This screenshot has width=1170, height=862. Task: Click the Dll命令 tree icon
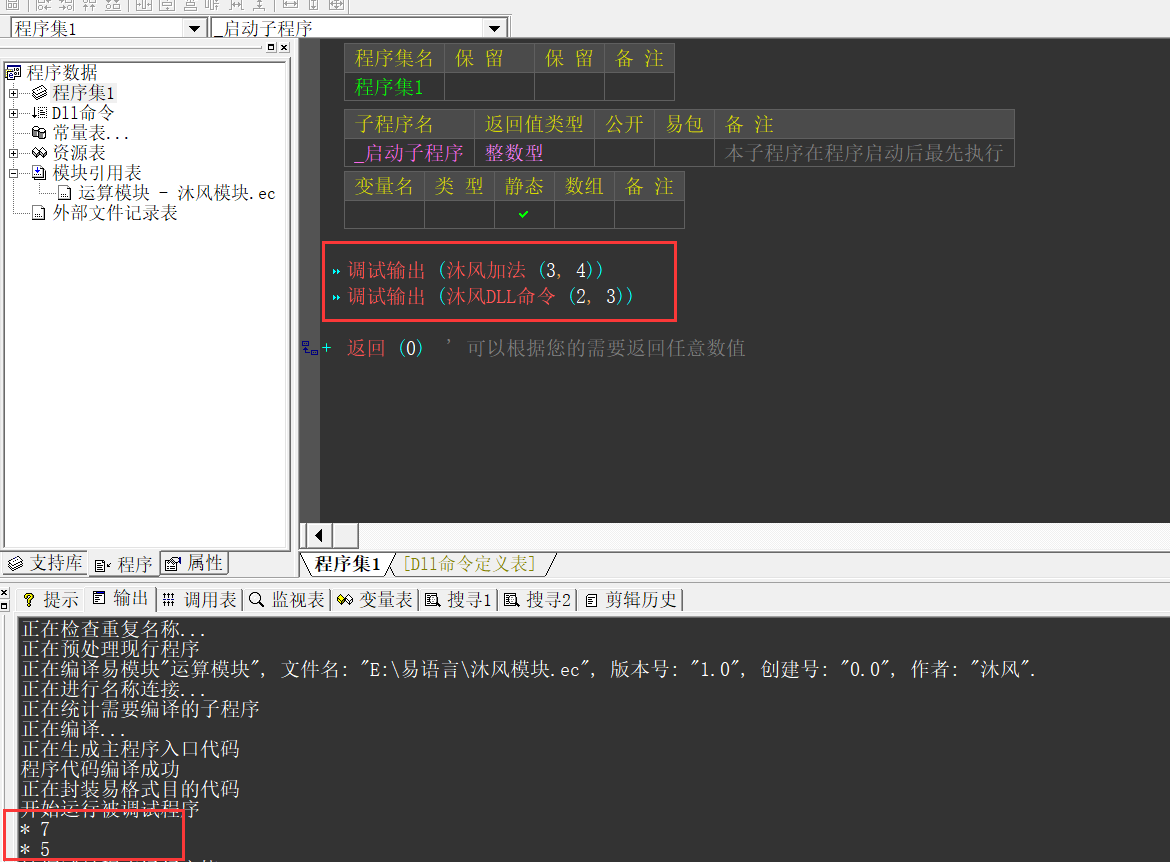(40, 113)
